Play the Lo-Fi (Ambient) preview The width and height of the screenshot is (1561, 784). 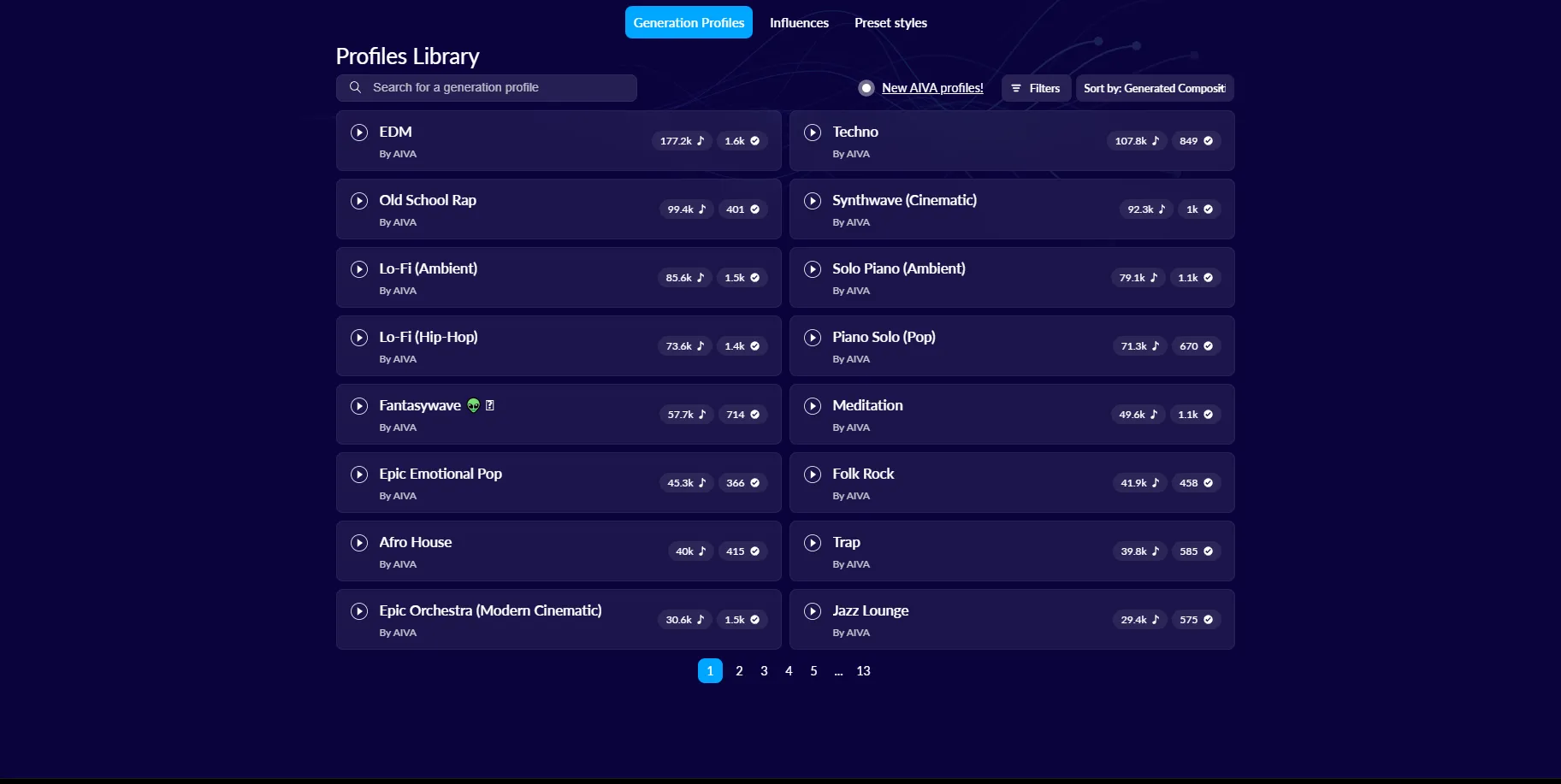pyautogui.click(x=359, y=269)
